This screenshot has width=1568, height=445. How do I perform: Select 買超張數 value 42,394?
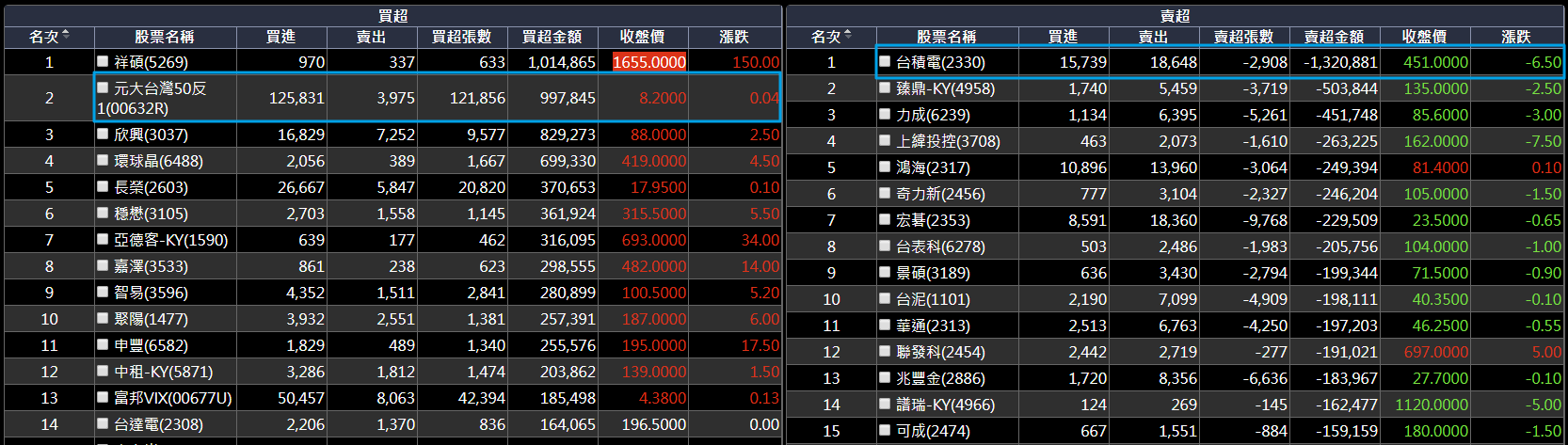pyautogui.click(x=481, y=398)
